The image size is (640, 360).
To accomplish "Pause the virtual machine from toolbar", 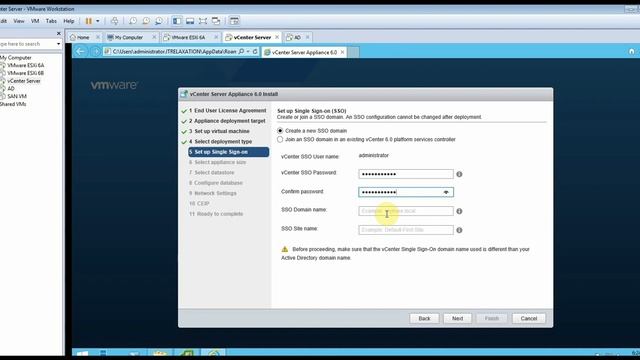I will [89, 21].
